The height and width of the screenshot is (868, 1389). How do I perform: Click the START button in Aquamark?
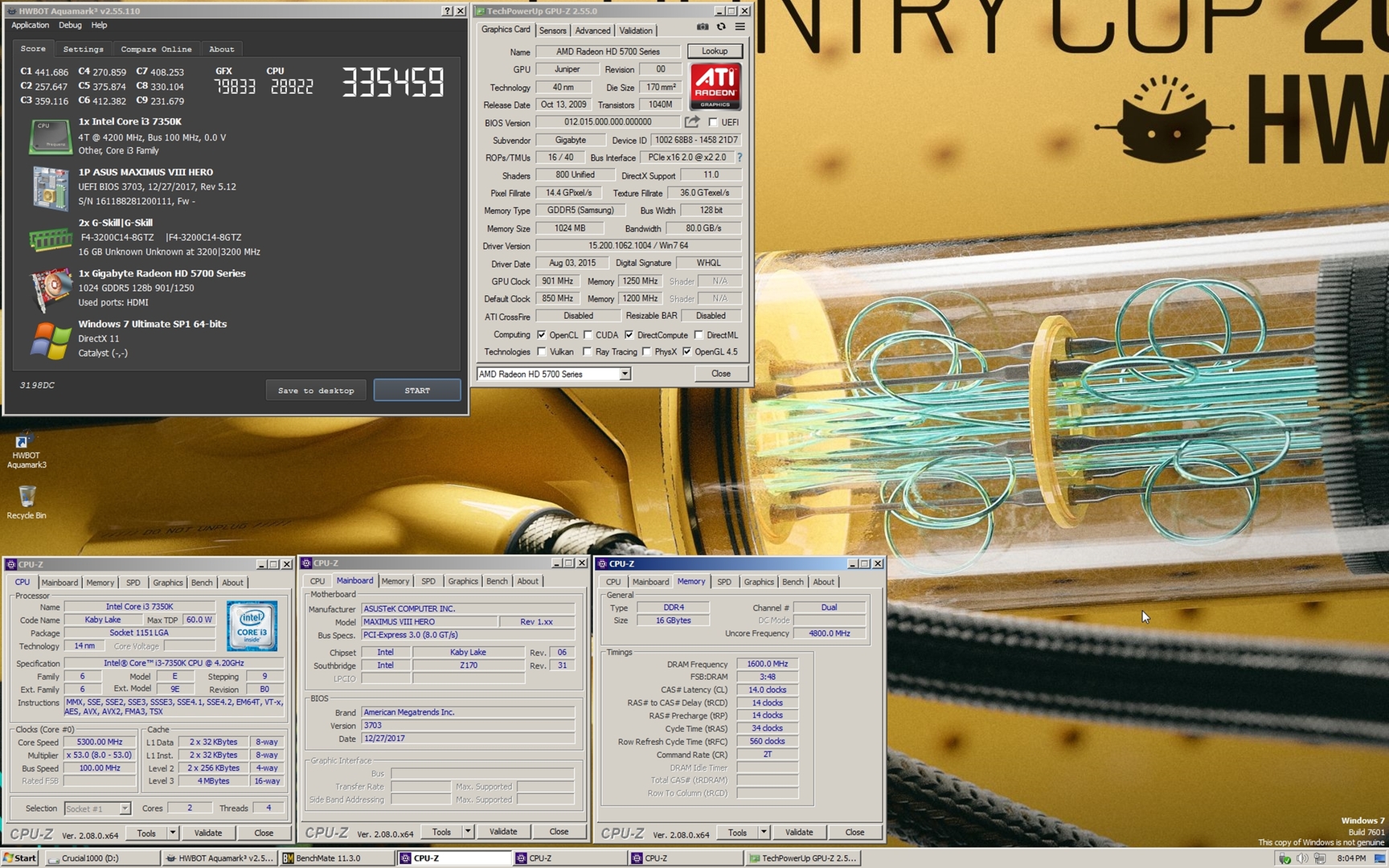pyautogui.click(x=417, y=391)
